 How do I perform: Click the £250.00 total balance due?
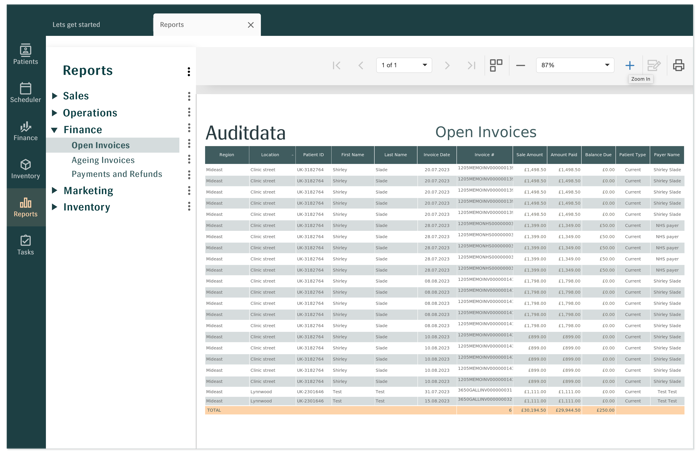[605, 410]
